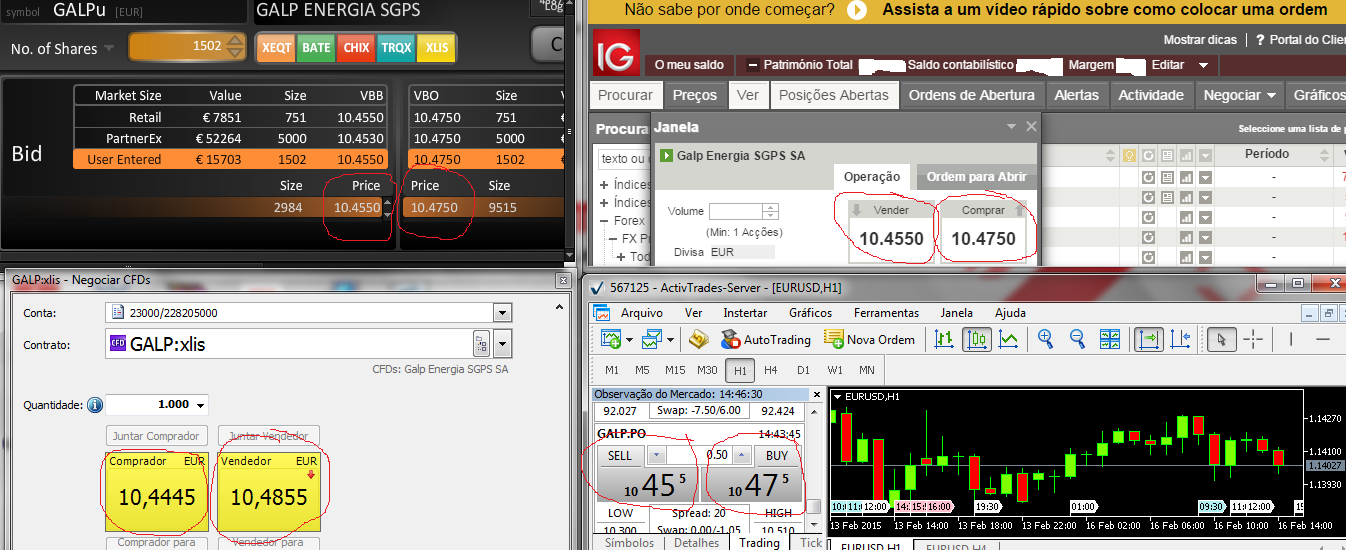
Task: Click the Bid price stepper arrows at 10.4550
Action: coord(388,208)
